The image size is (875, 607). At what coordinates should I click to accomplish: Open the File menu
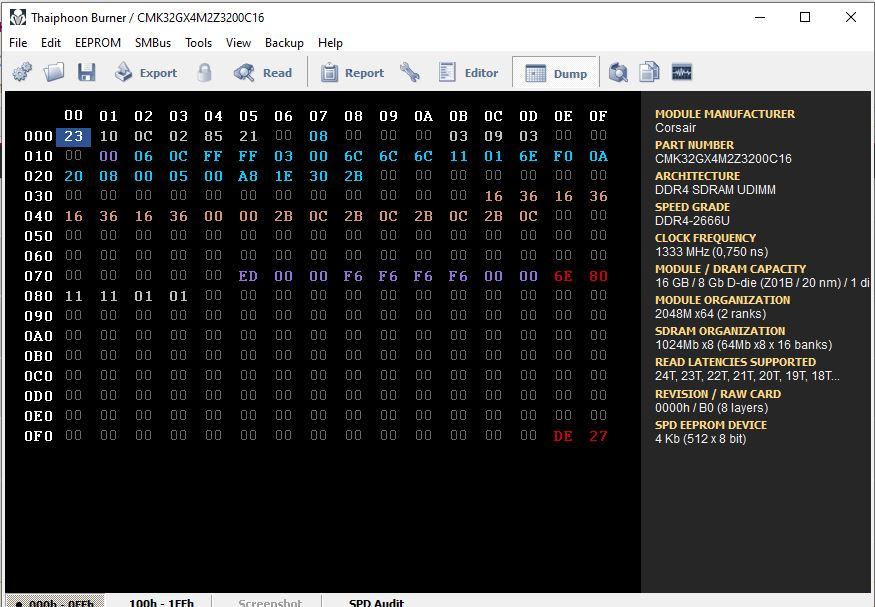click(x=18, y=43)
